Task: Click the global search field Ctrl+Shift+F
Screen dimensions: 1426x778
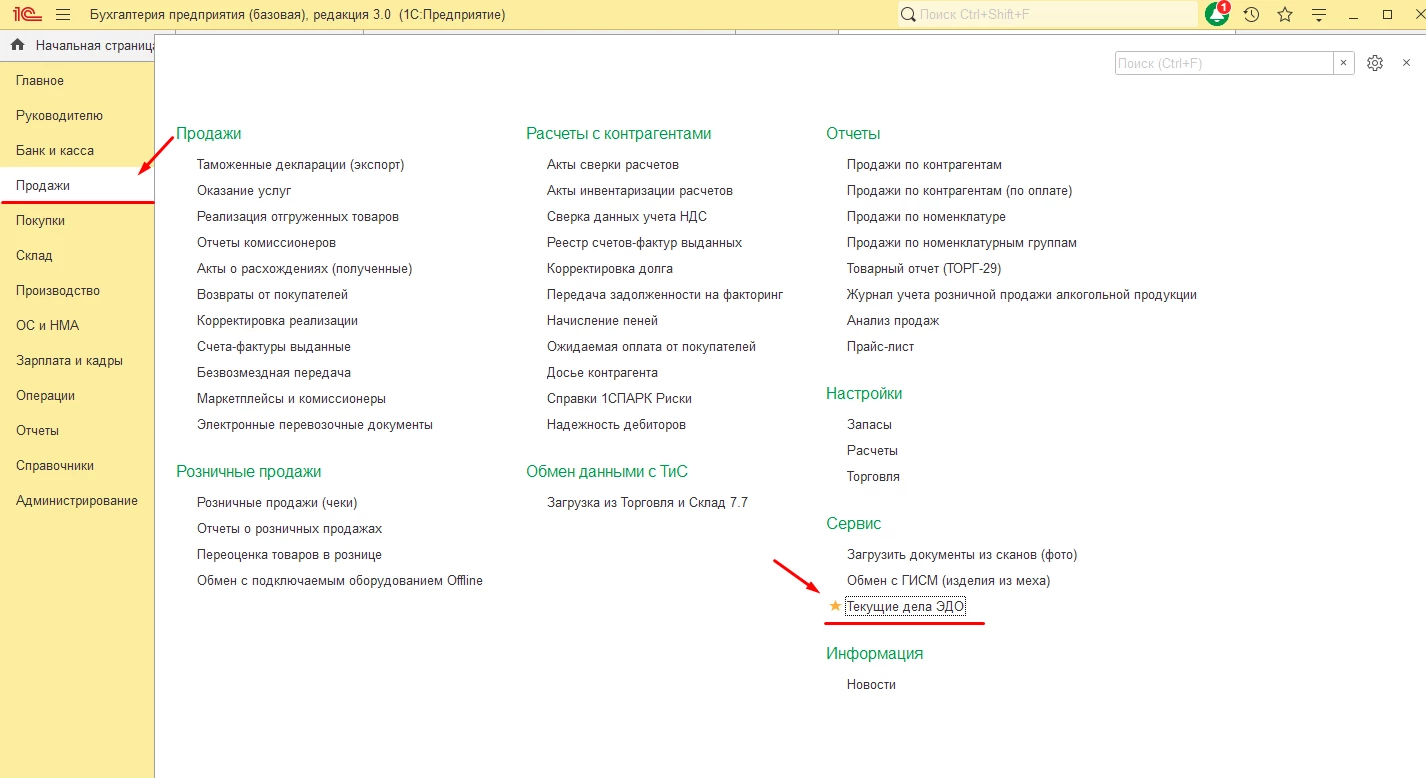Action: [x=1050, y=15]
